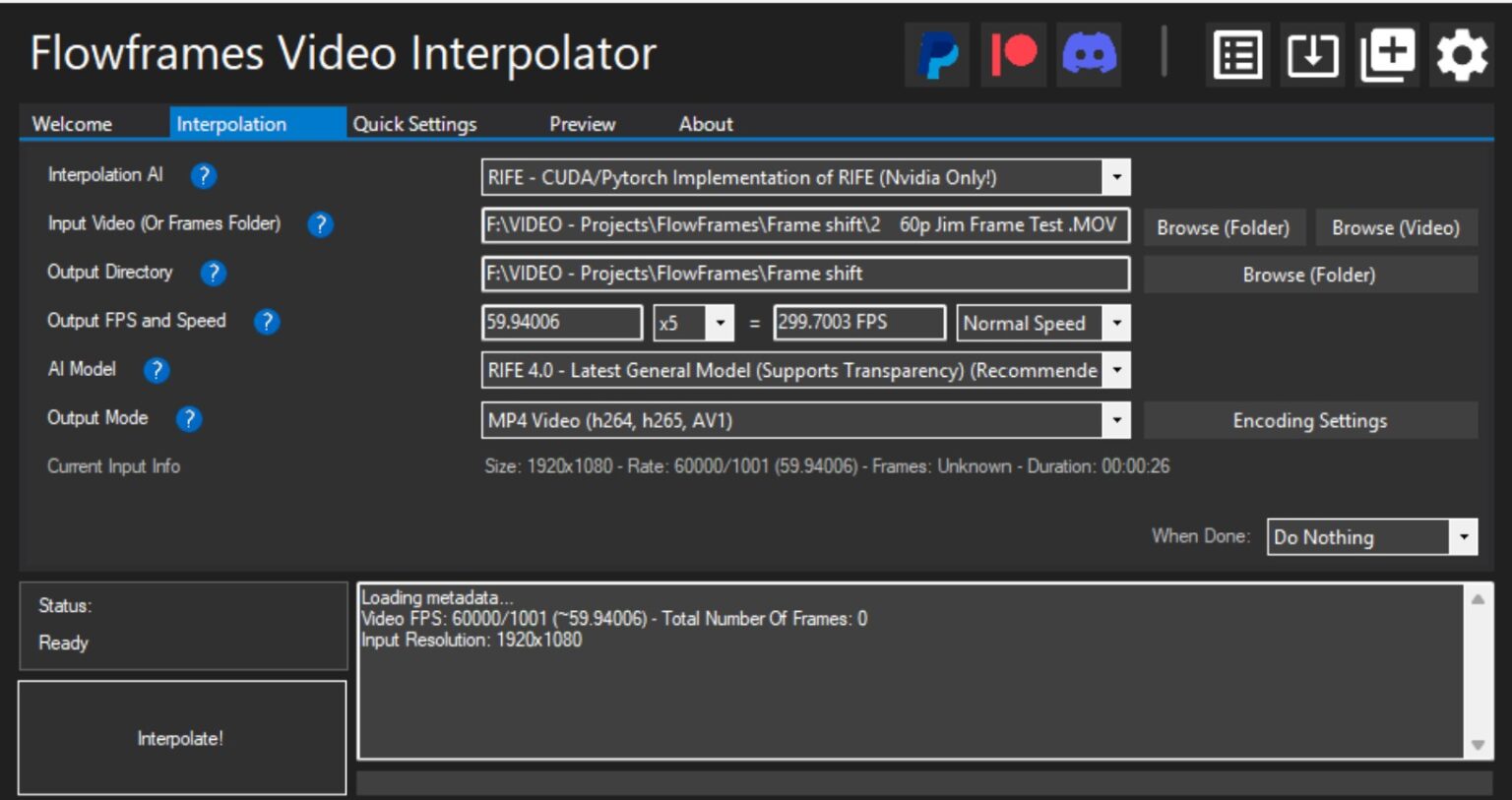1512x800 pixels.
Task: Open the Normal Speed dropdown
Action: point(1117,323)
